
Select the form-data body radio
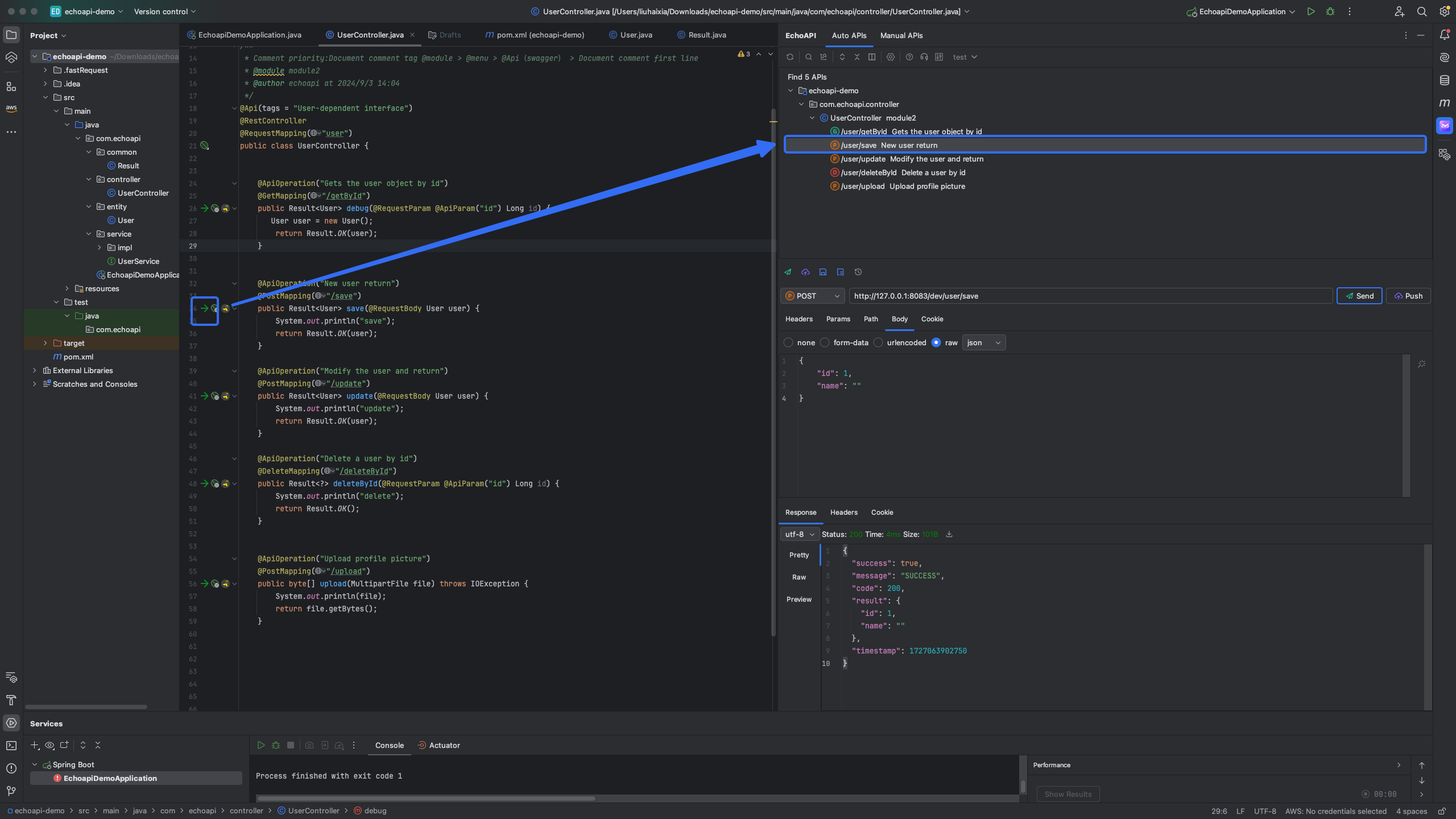click(825, 342)
